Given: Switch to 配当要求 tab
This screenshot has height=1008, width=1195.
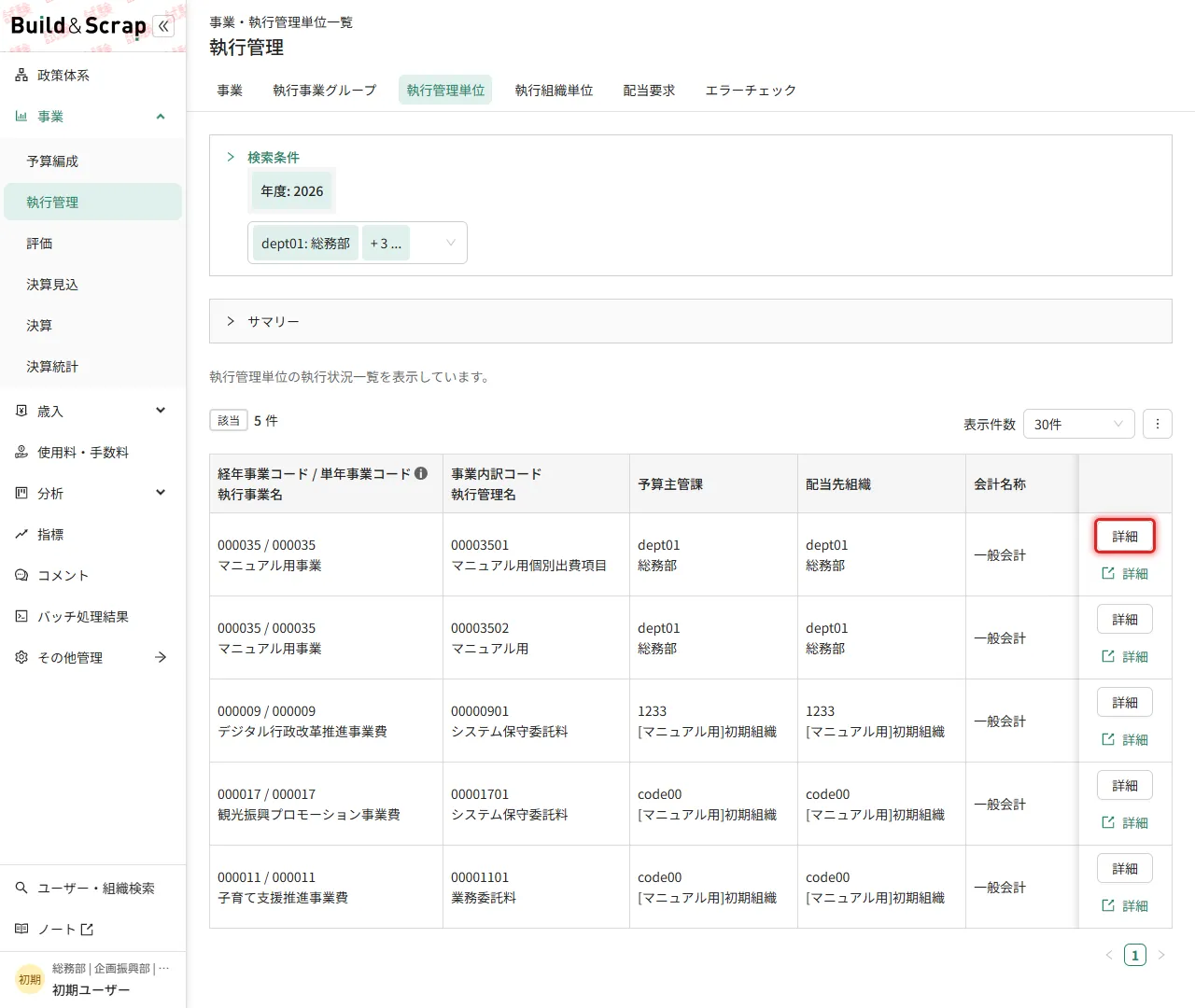Looking at the screenshot, I should click(x=649, y=91).
